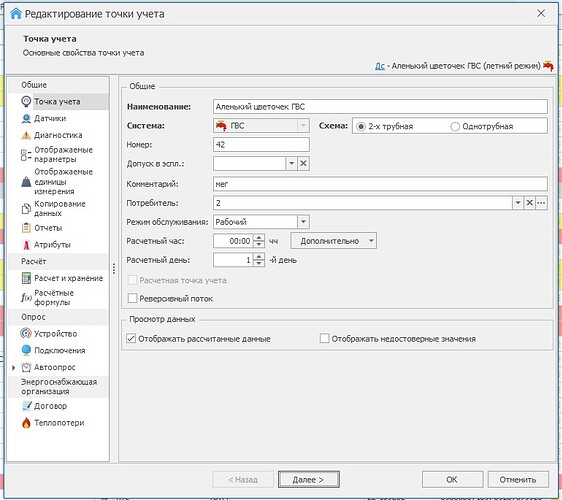Viewport: 562px width, 500px height.
Task: Enable the Реверсивный поток checkbox
Action: coord(133,298)
